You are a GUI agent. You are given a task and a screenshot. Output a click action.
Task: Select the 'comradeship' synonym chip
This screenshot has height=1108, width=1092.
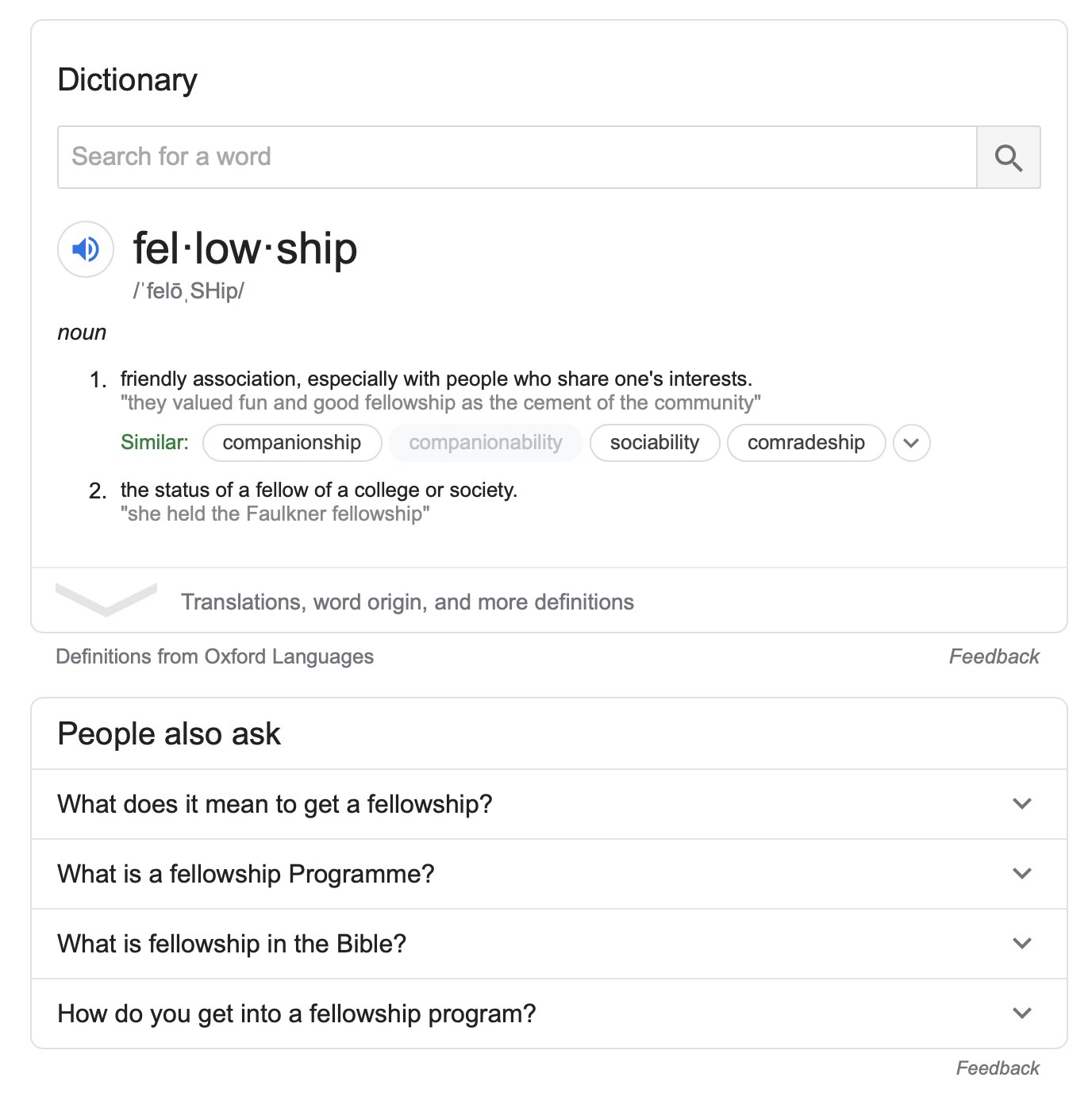806,443
